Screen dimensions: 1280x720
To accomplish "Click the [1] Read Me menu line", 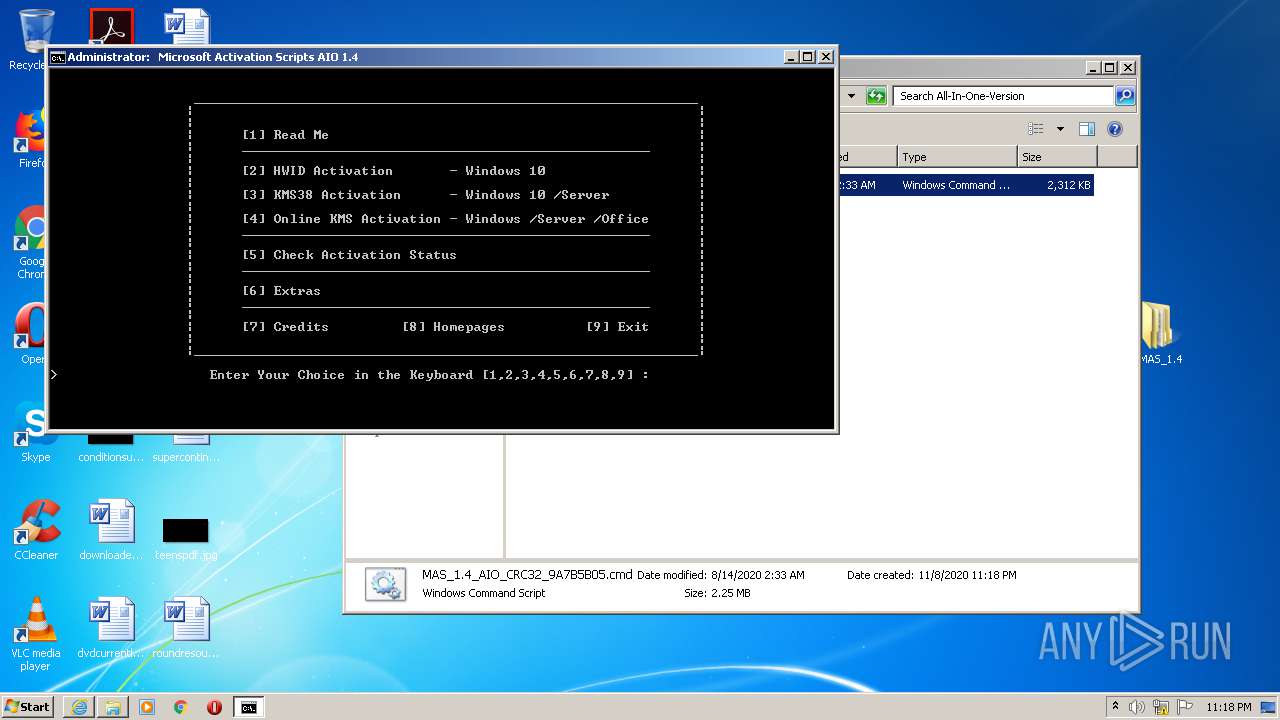I will click(285, 135).
